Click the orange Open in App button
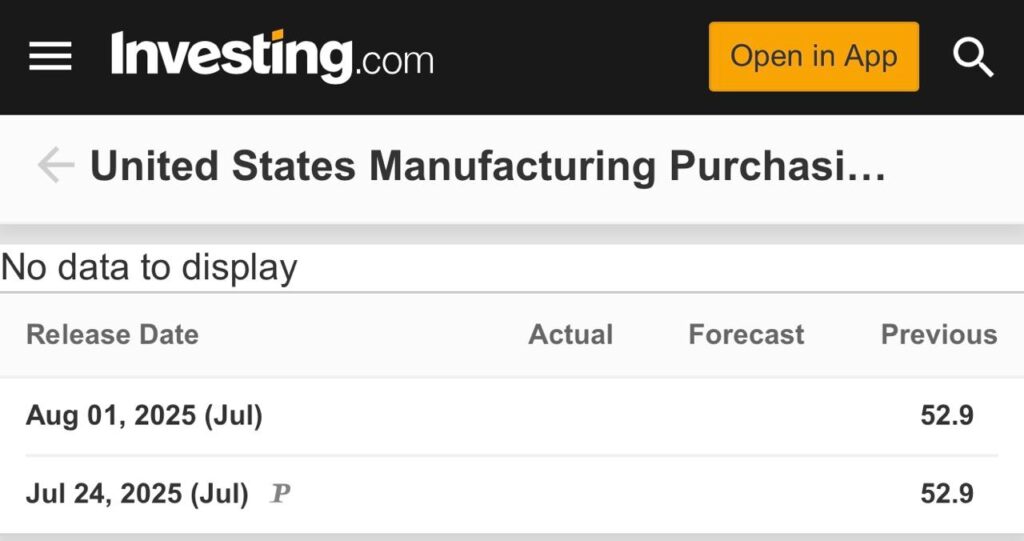 [x=814, y=57]
